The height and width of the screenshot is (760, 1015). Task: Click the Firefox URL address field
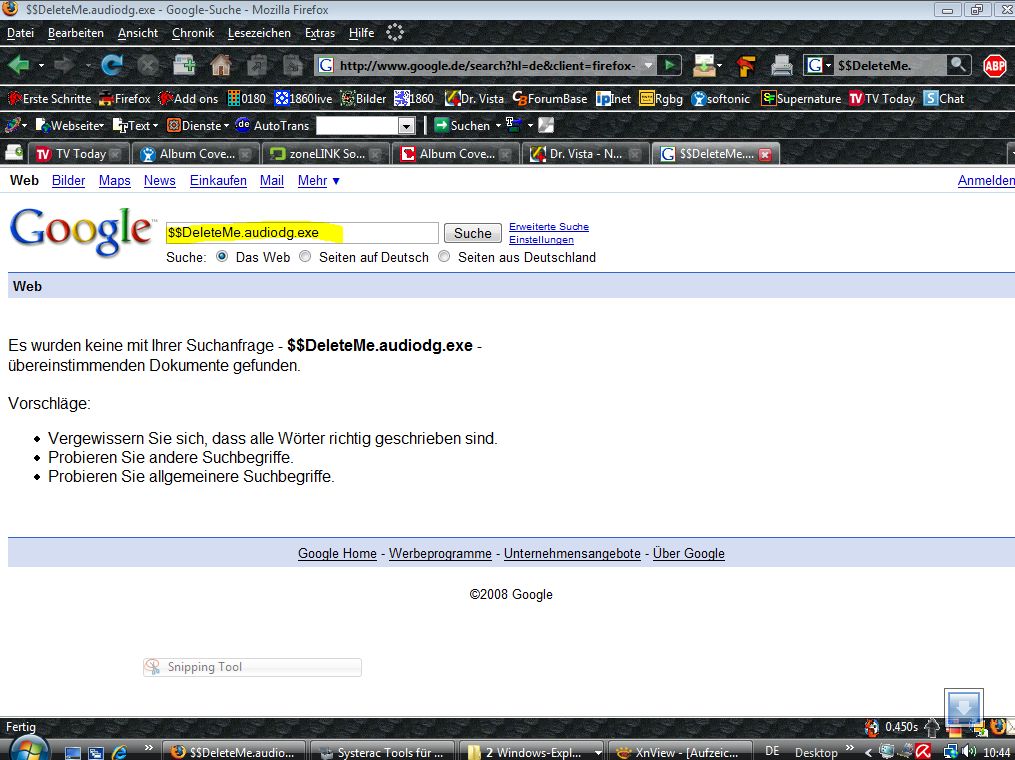coord(485,65)
